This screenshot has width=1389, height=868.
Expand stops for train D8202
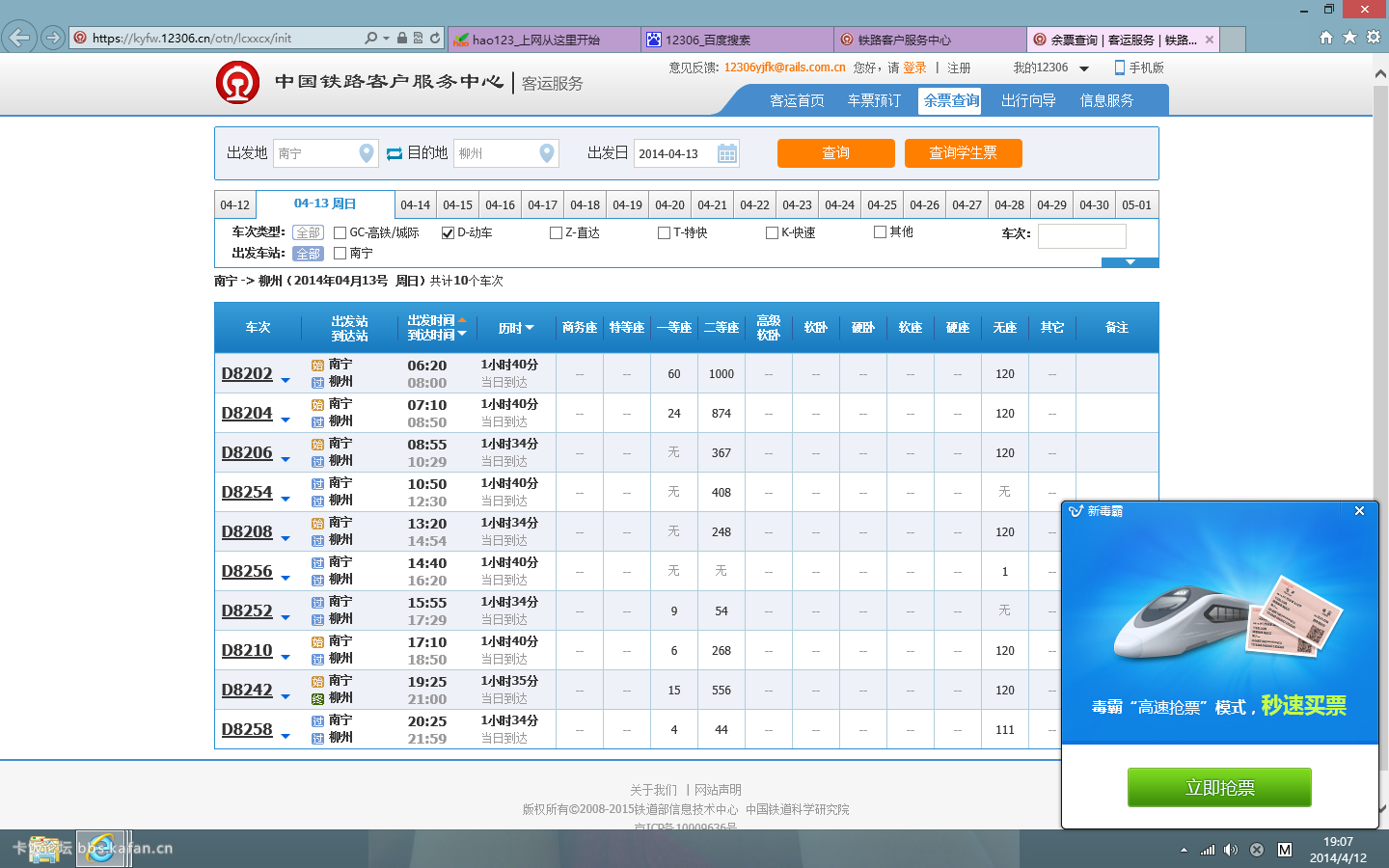point(286,381)
